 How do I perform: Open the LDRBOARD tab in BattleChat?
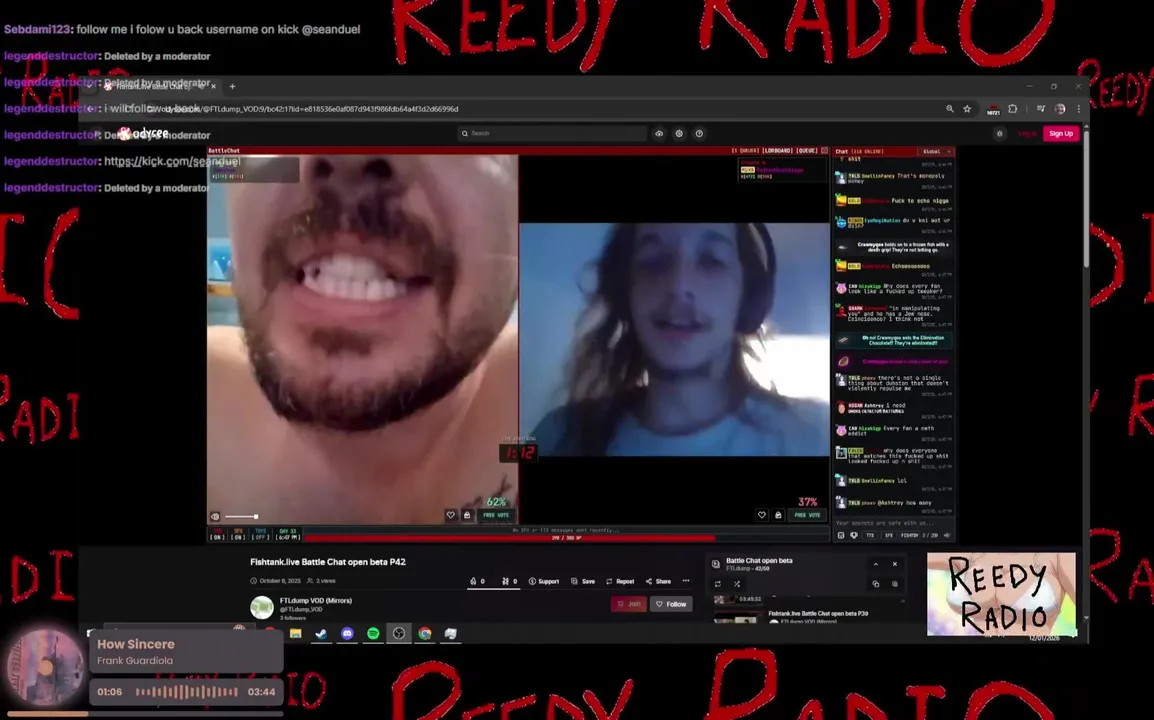coord(776,151)
